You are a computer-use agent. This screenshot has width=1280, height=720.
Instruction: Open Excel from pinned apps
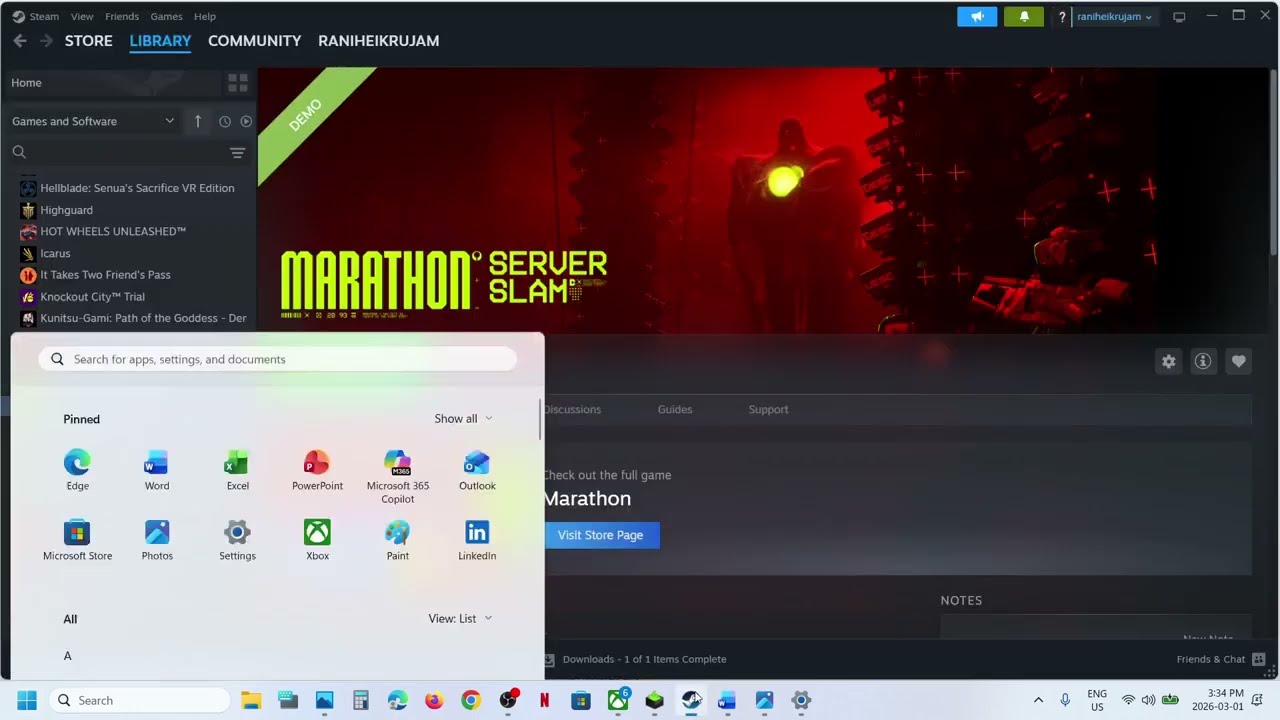click(x=237, y=471)
